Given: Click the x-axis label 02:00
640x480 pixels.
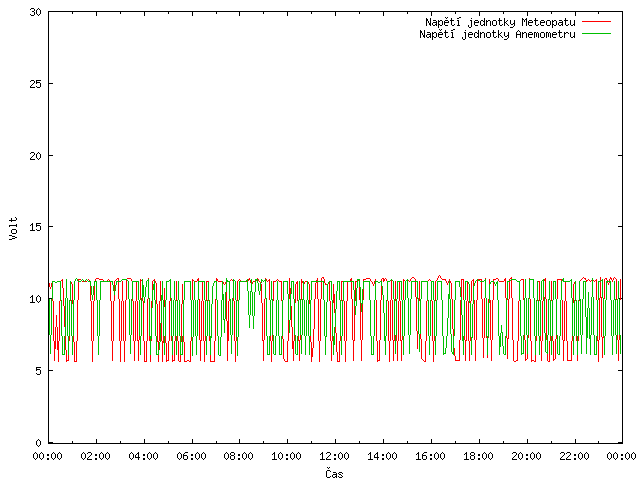Looking at the screenshot, I should tap(96, 456).
